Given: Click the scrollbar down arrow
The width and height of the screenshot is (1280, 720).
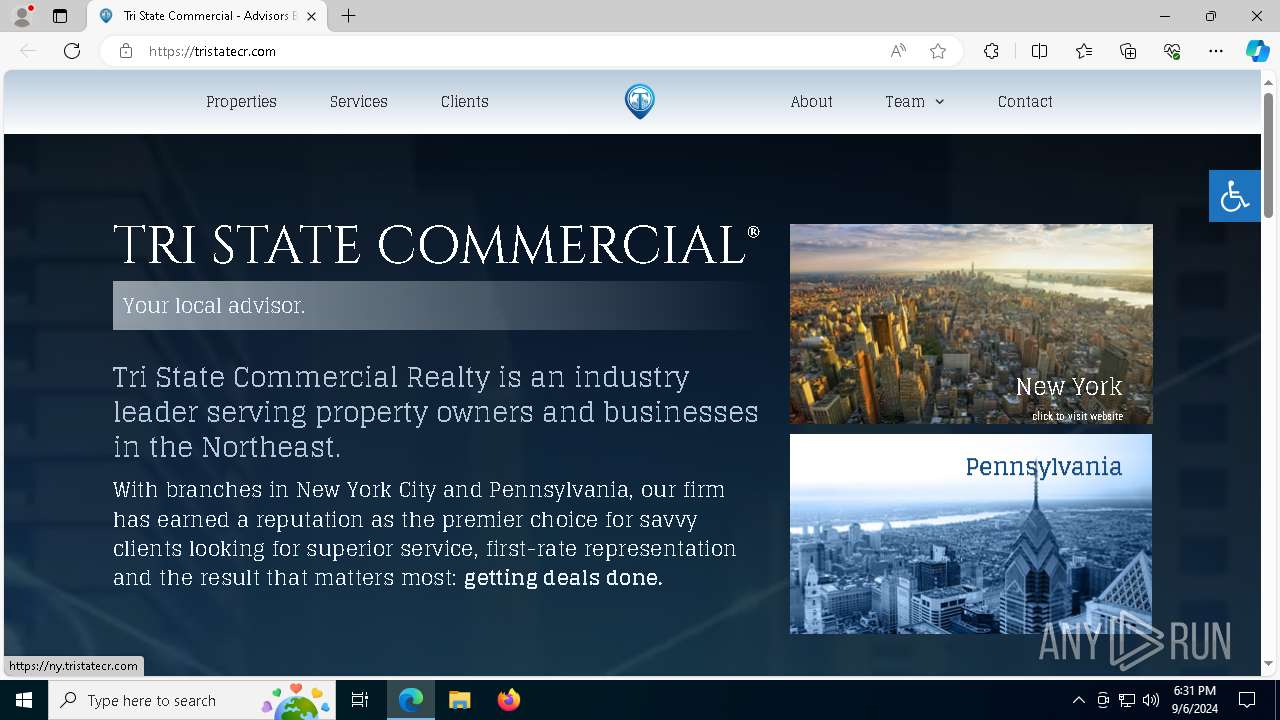Looking at the screenshot, I should pyautogui.click(x=1269, y=663).
